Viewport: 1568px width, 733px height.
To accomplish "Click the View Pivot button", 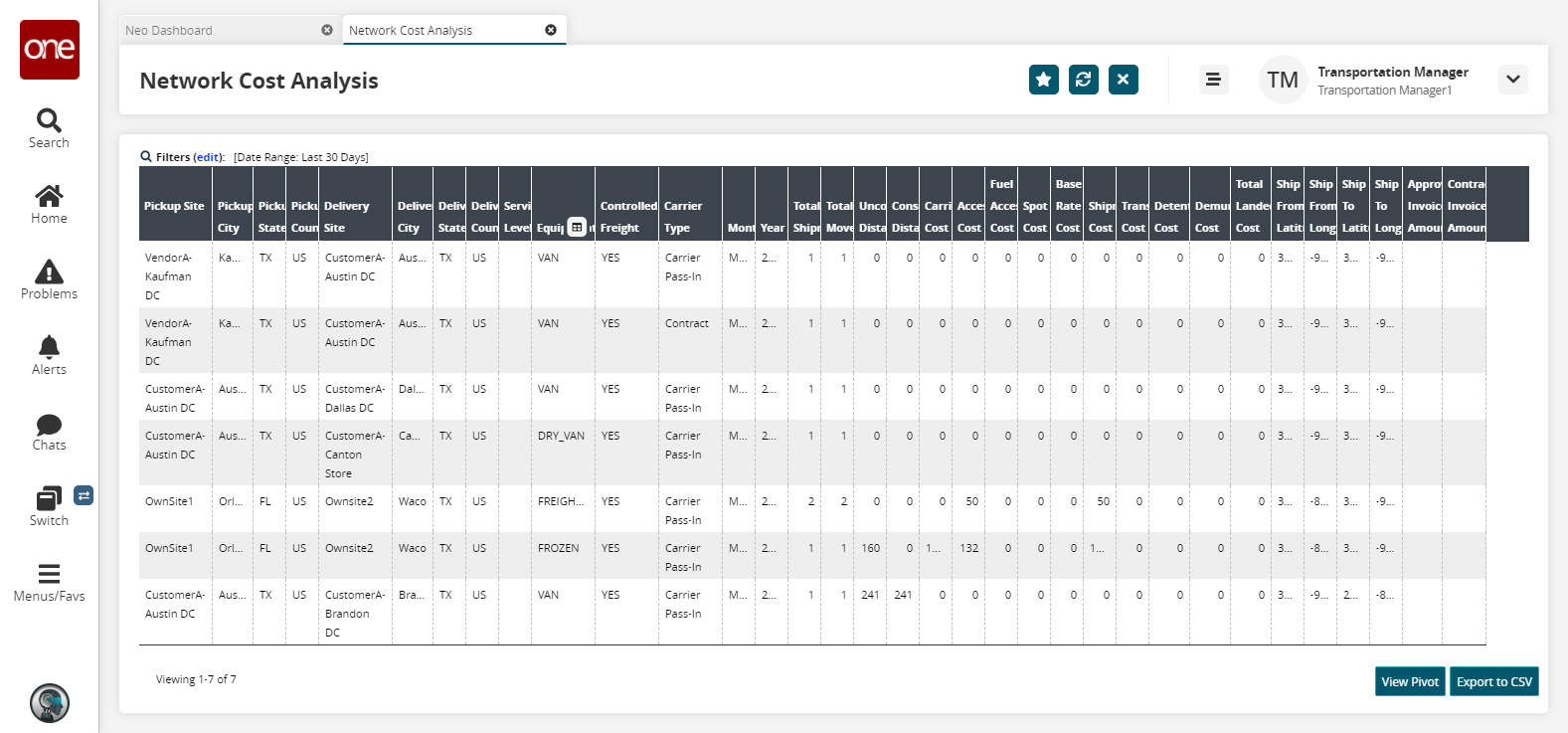I will [x=1409, y=681].
